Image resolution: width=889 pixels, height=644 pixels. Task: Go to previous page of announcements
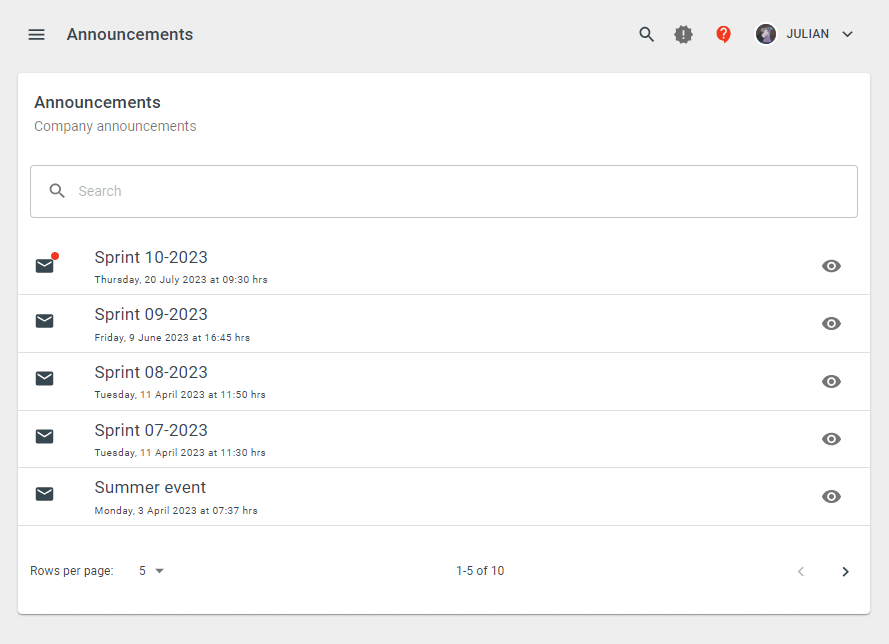pyautogui.click(x=801, y=571)
